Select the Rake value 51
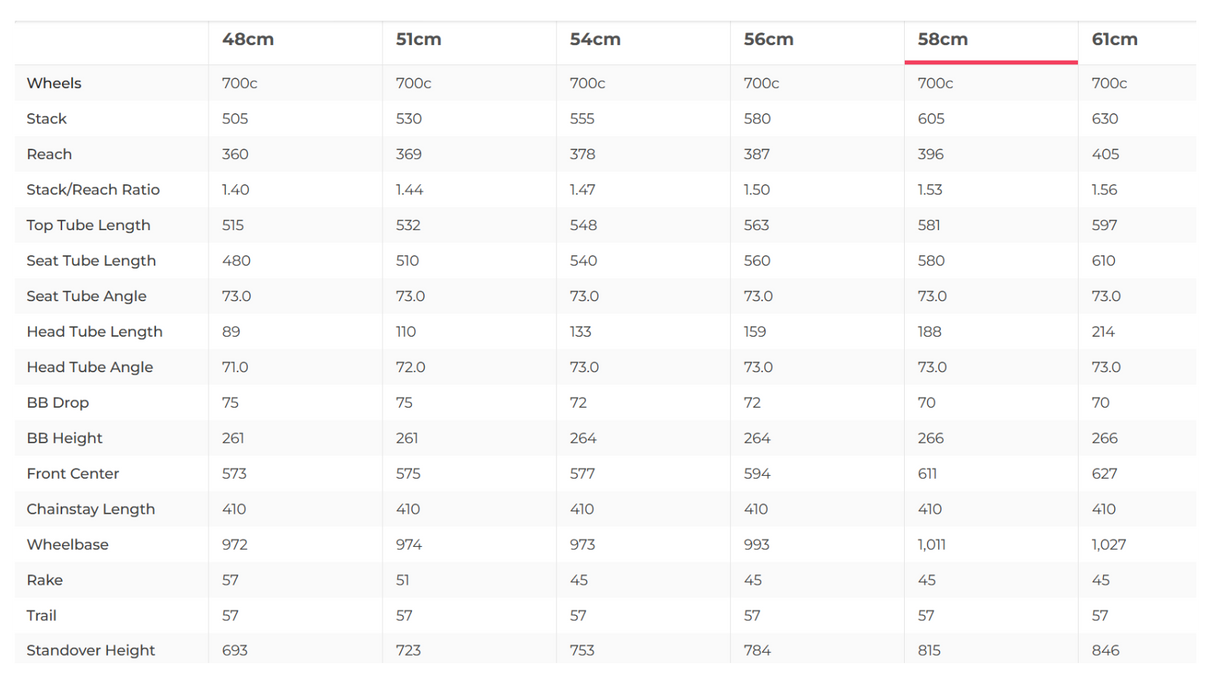The height and width of the screenshot is (683, 1214). (404, 580)
